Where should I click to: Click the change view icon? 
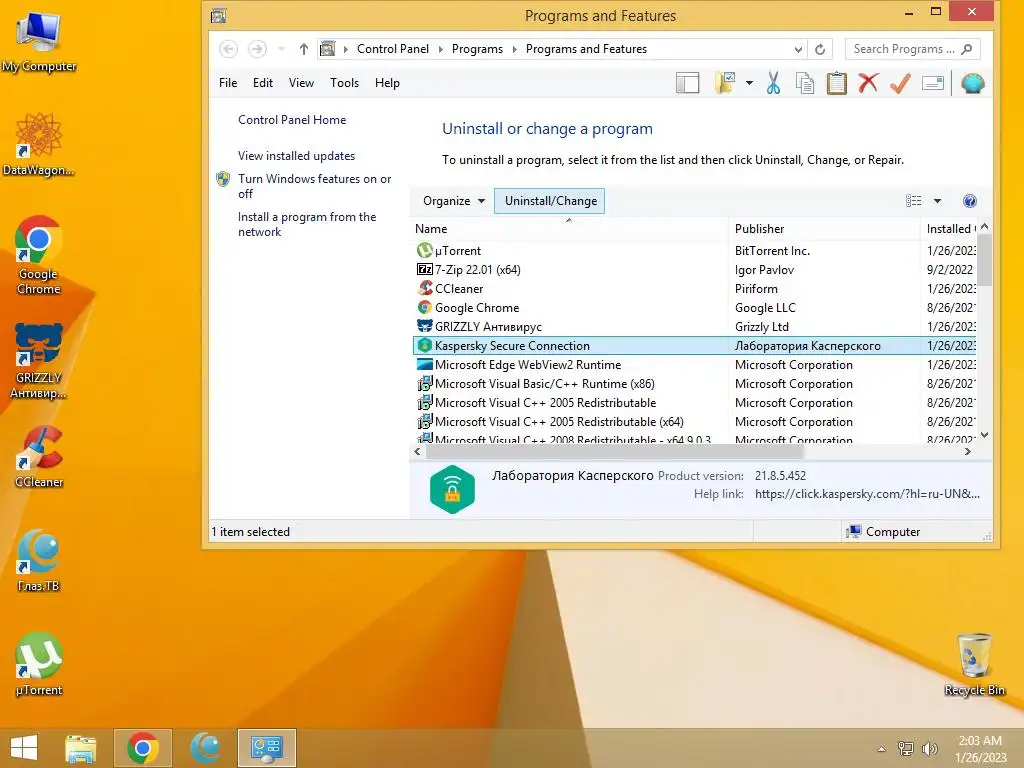coord(914,201)
